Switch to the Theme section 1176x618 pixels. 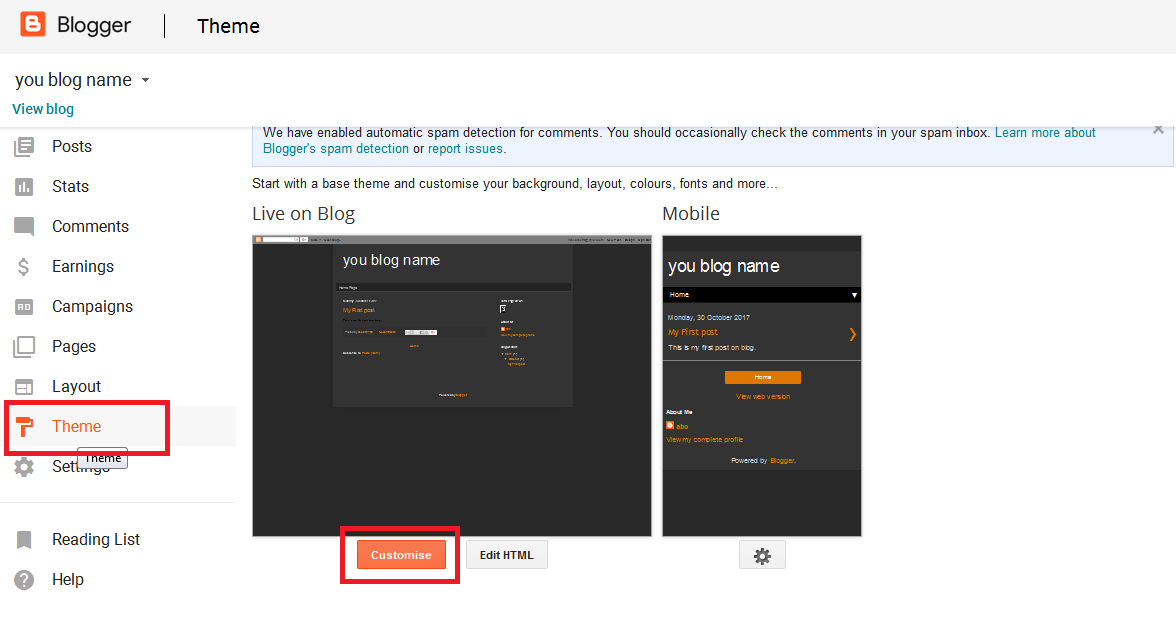pyautogui.click(x=75, y=426)
